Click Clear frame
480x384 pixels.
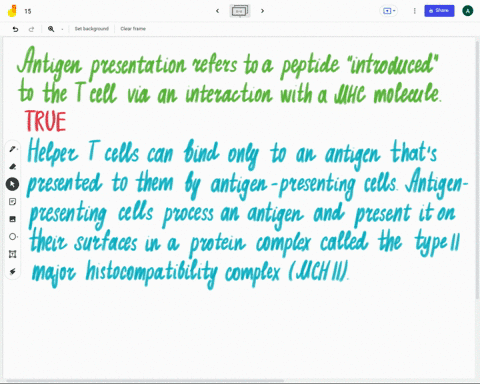coord(133,29)
